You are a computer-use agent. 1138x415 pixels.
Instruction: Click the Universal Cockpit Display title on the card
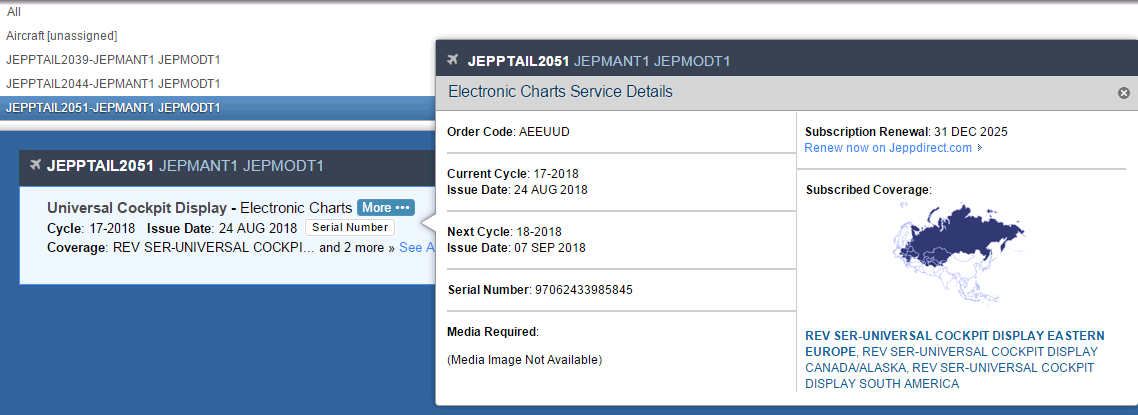(136, 208)
